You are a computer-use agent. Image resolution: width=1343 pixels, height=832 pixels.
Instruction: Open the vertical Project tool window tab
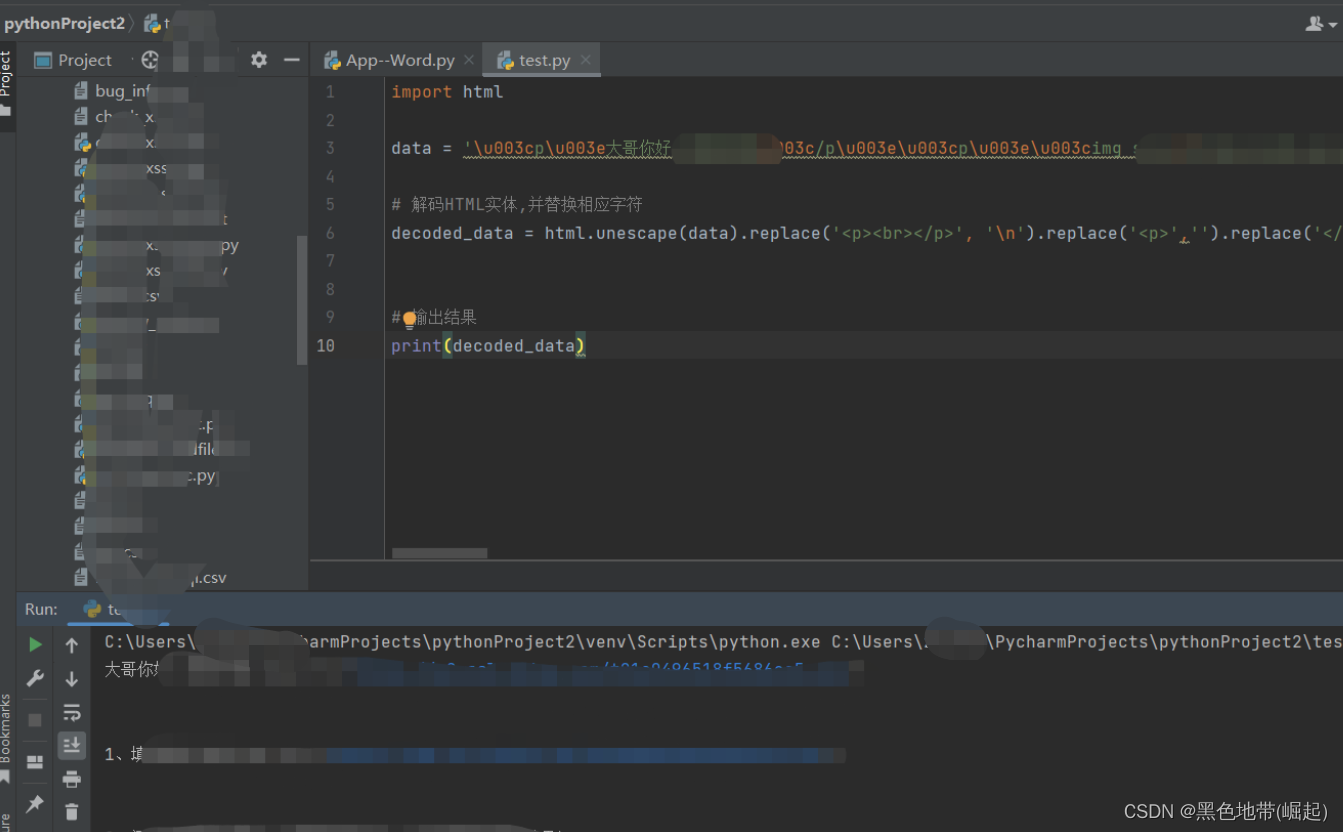point(7,85)
